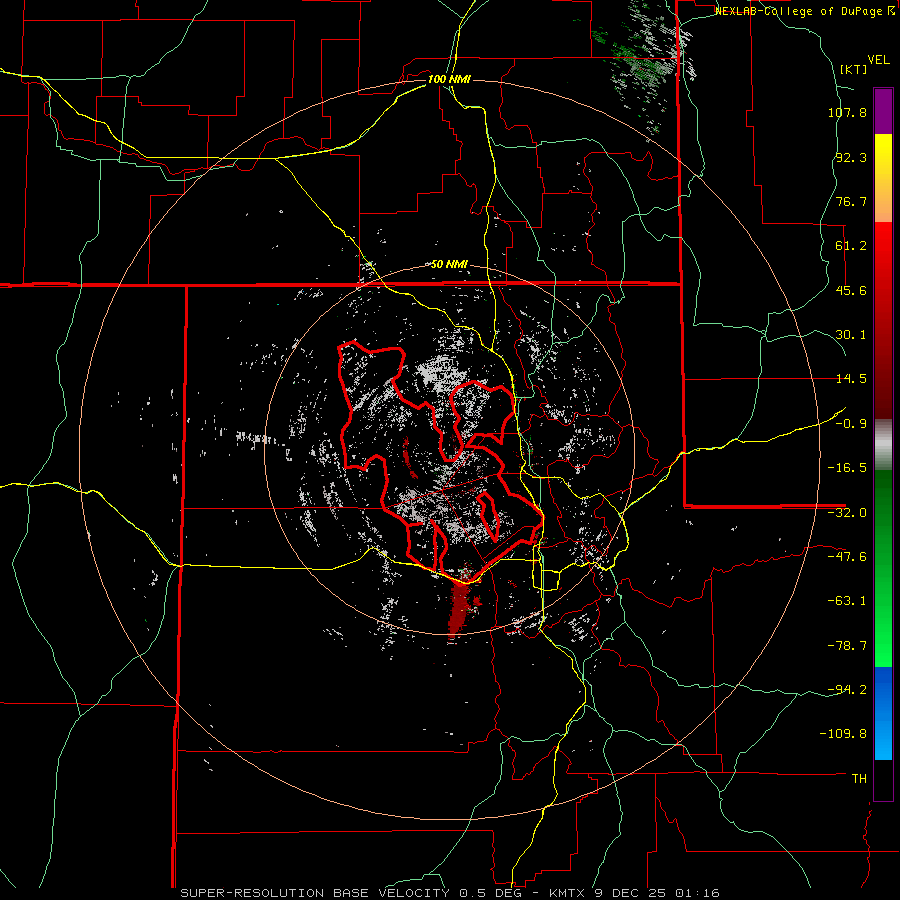Image resolution: width=900 pixels, height=900 pixels.
Task: Click the -78.7 velocity scale value
Action: point(847,646)
